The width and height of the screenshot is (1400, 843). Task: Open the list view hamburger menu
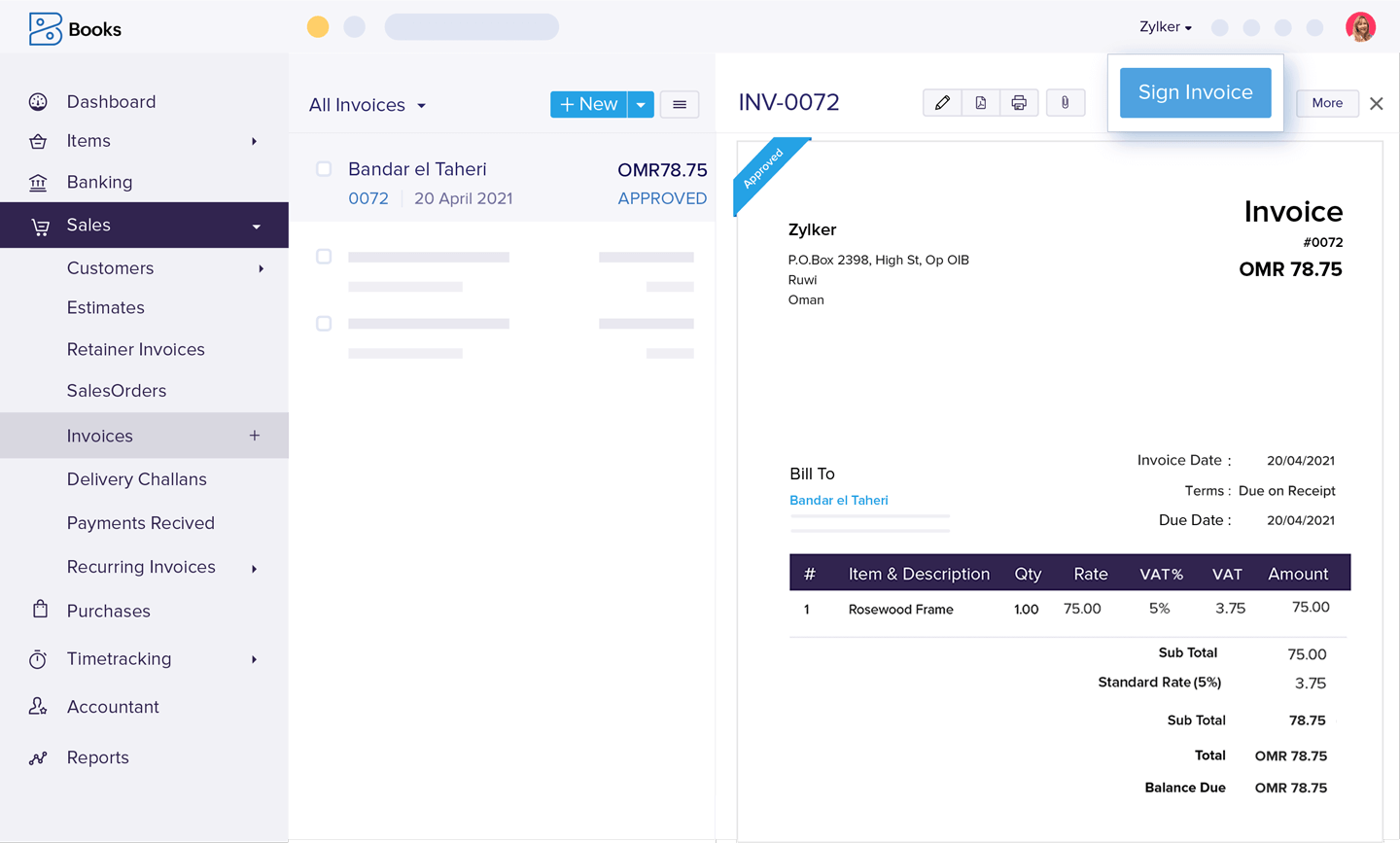click(680, 105)
